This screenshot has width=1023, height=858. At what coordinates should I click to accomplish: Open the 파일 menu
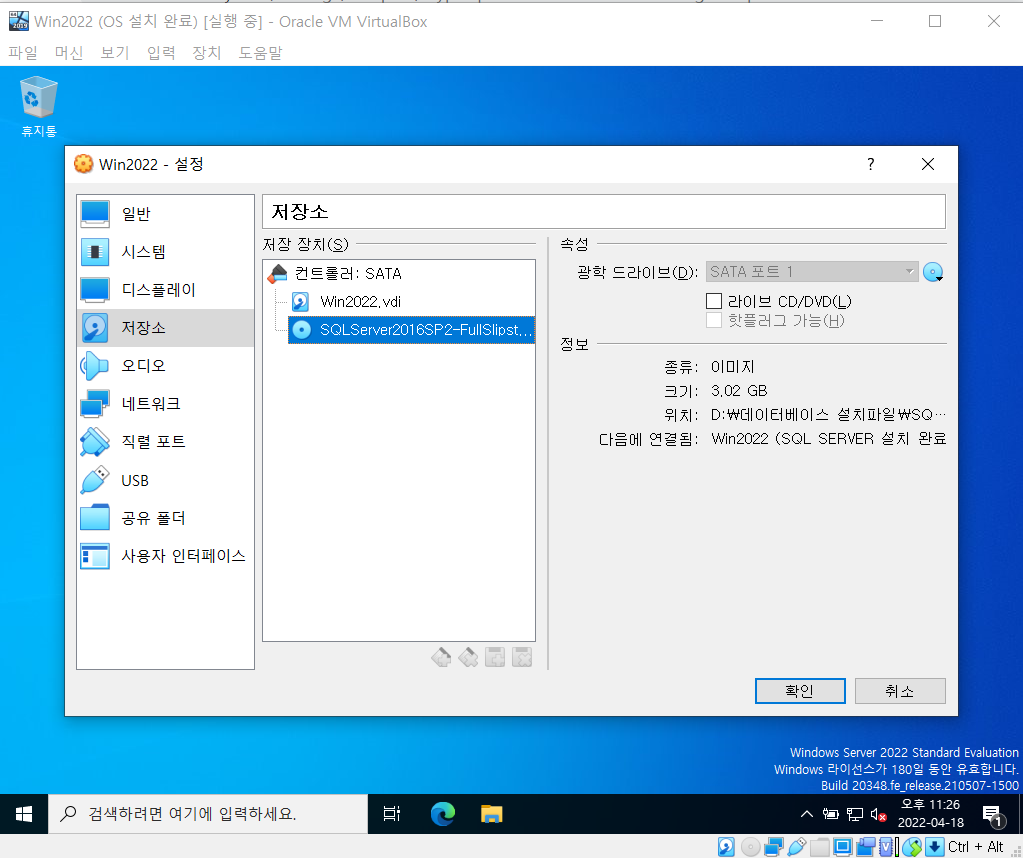(x=23, y=53)
